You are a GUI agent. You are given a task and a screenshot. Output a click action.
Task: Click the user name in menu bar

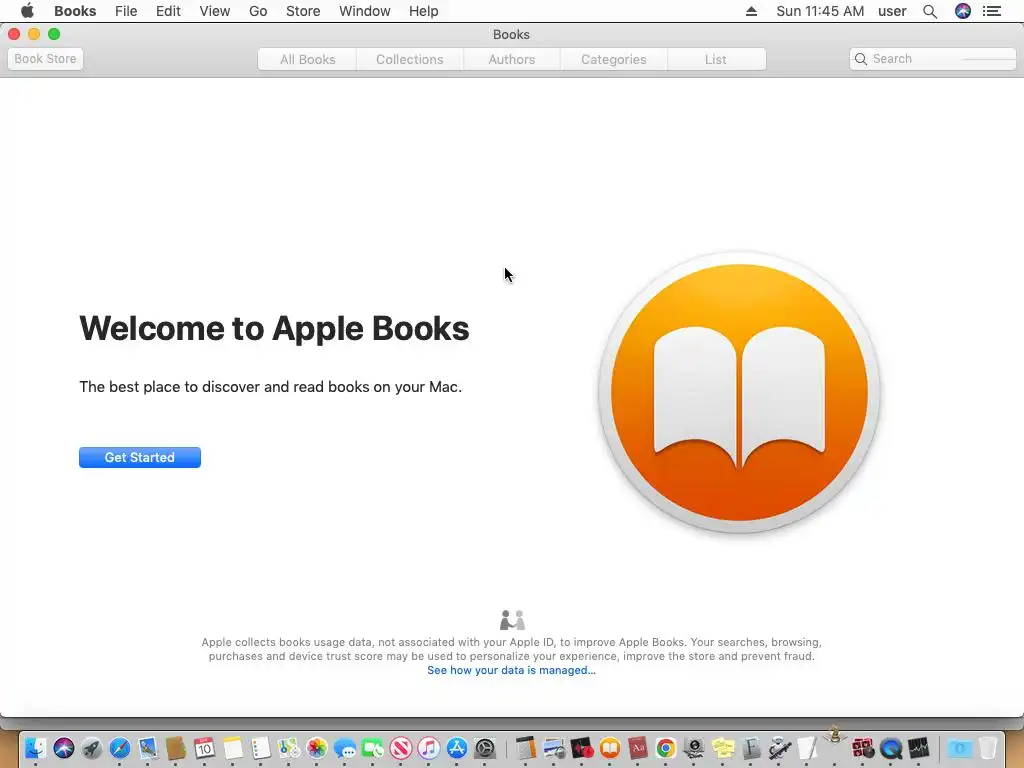[892, 11]
